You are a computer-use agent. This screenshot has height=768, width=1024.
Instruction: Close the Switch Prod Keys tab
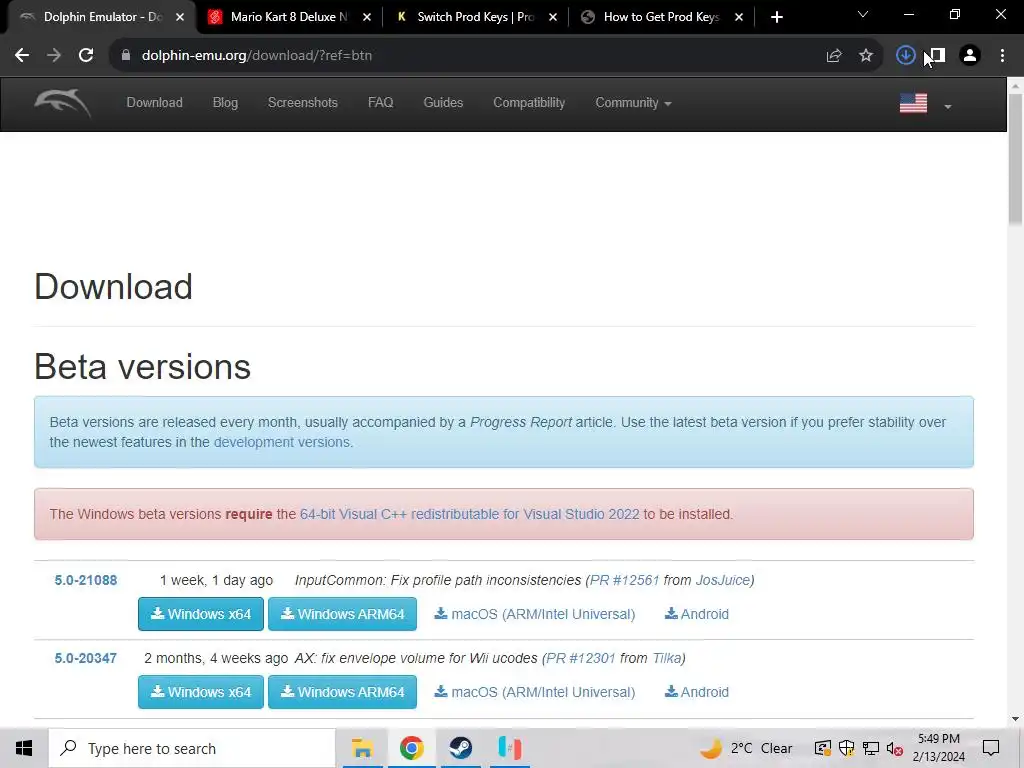[x=553, y=17]
